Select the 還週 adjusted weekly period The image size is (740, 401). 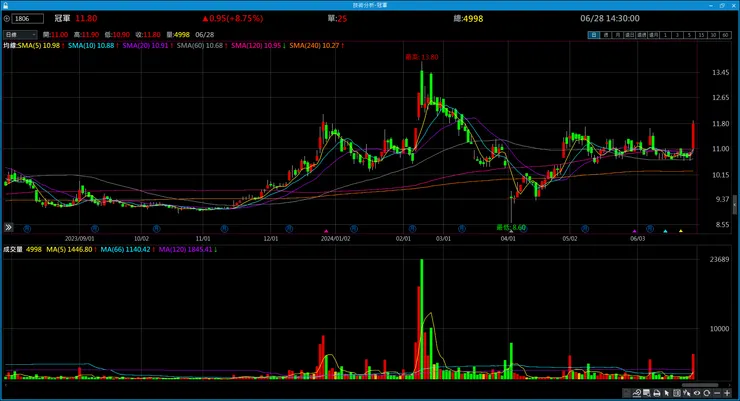point(642,35)
